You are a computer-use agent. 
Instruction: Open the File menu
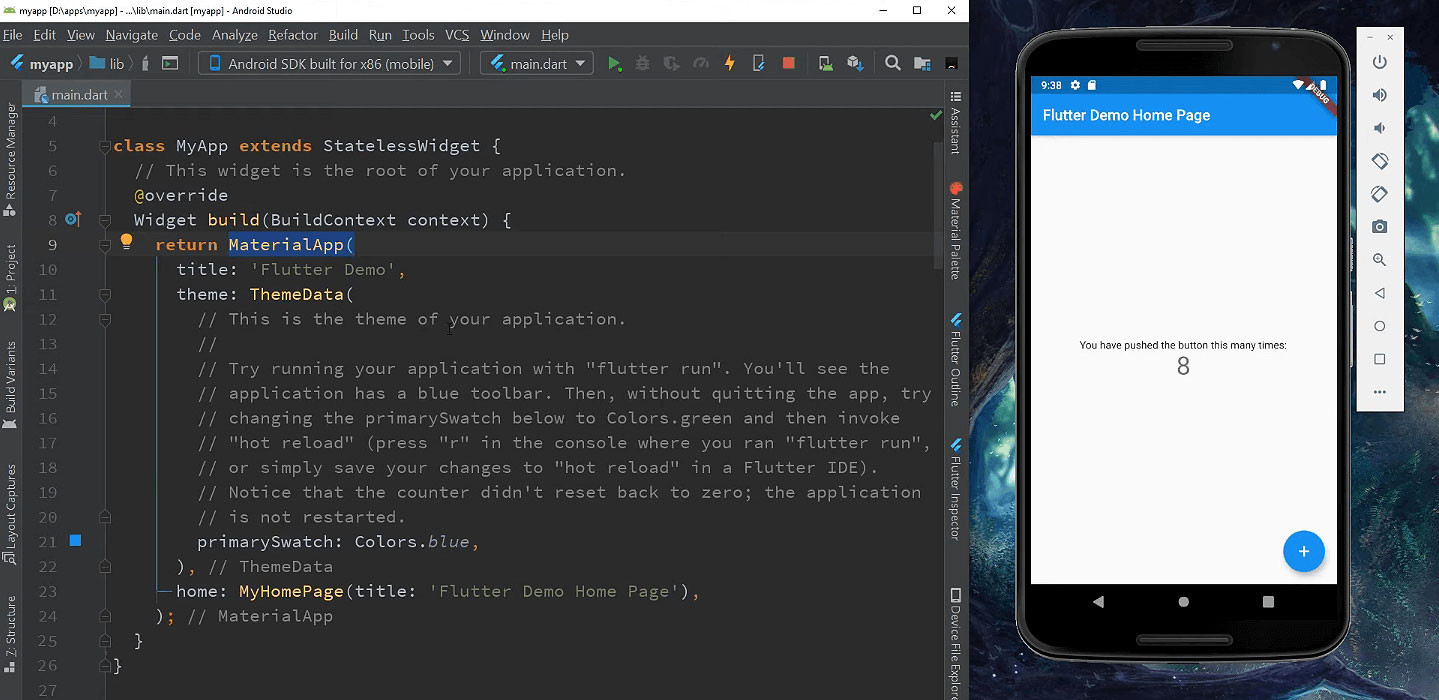[13, 34]
